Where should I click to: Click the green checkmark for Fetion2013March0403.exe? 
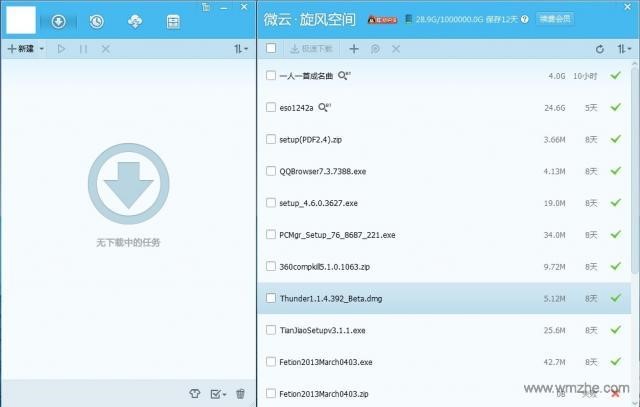[x=616, y=361]
